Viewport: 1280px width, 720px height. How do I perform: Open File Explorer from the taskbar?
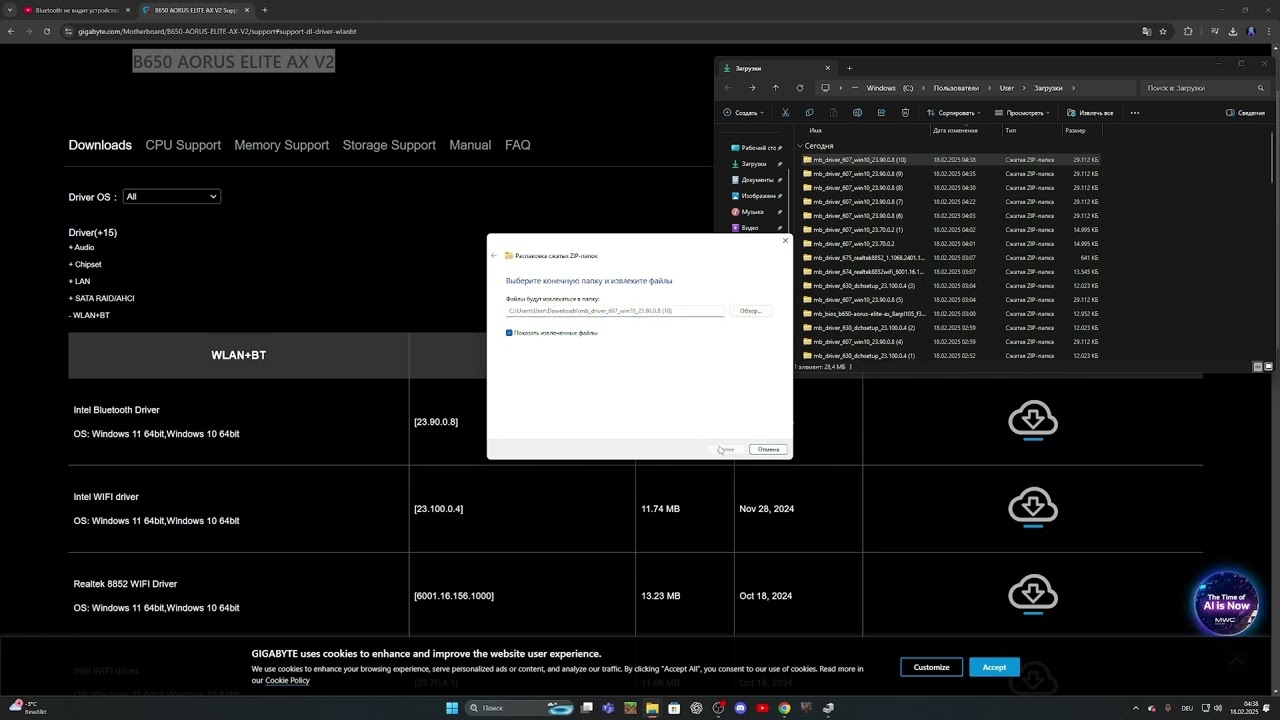652,708
